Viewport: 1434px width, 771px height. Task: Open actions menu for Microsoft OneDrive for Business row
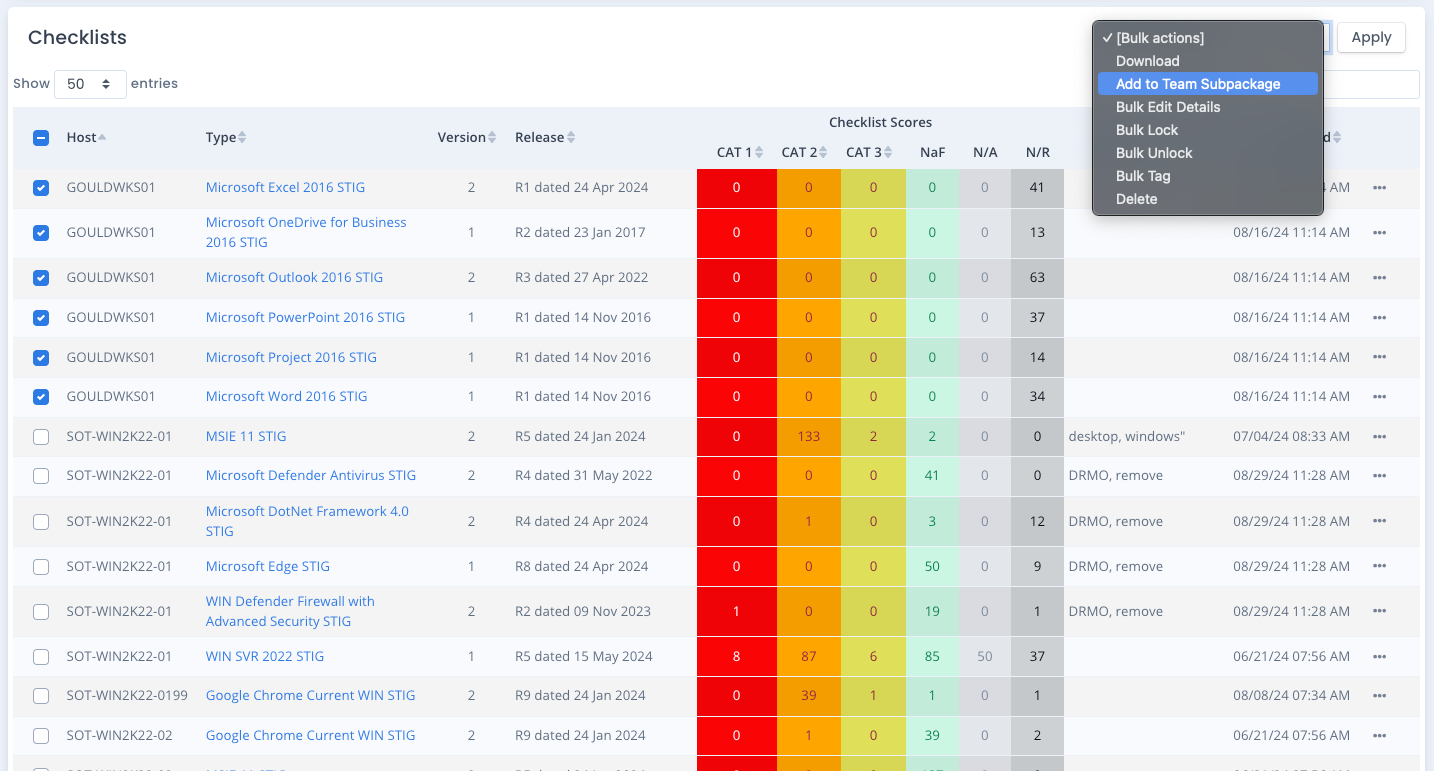pyautogui.click(x=1380, y=232)
